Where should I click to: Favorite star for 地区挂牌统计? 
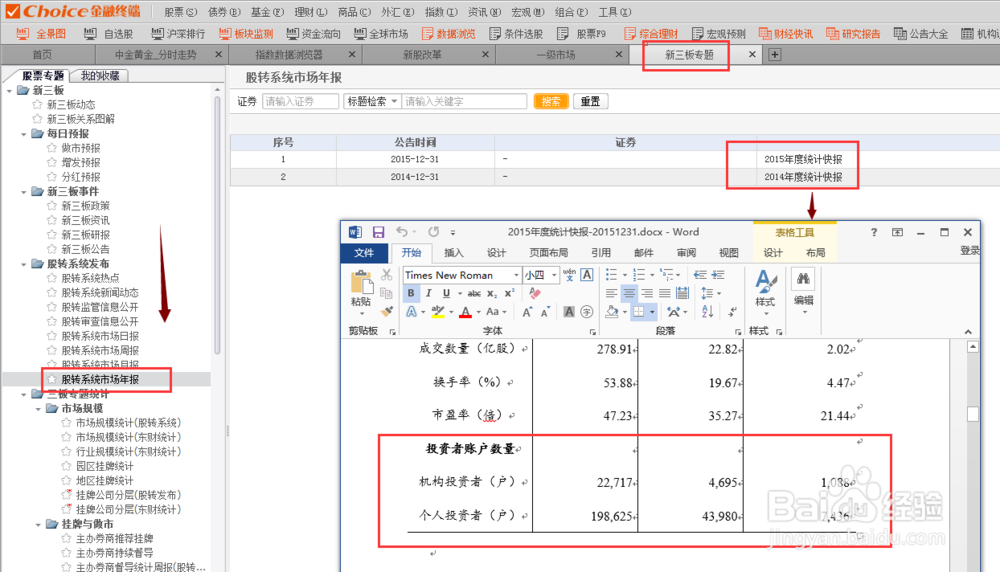[66, 480]
